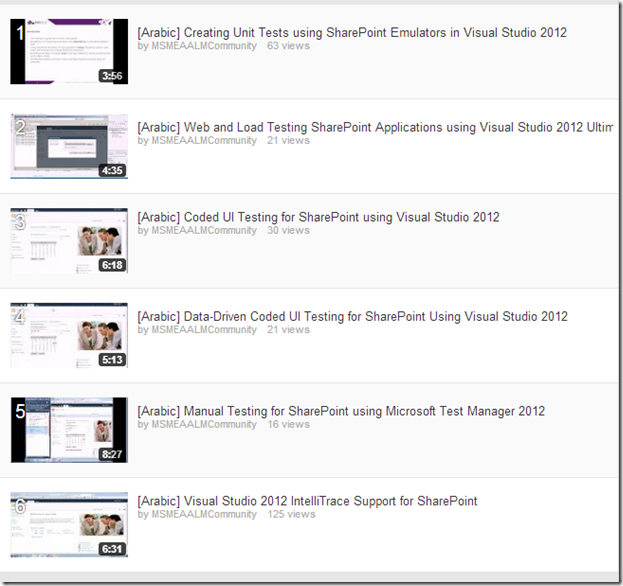
Task: Open the Creating Unit Tests using SharePoint Emulators video title
Action: pos(351,33)
